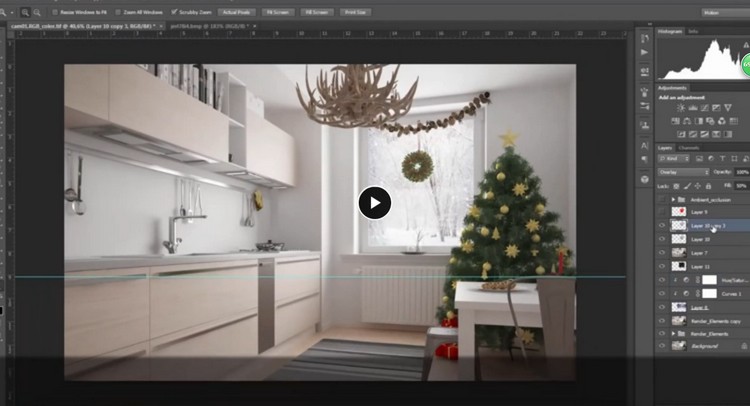Screen dimensions: 750x406
Task: Enable Zoom All Windows checkbox
Action: pyautogui.click(x=118, y=12)
